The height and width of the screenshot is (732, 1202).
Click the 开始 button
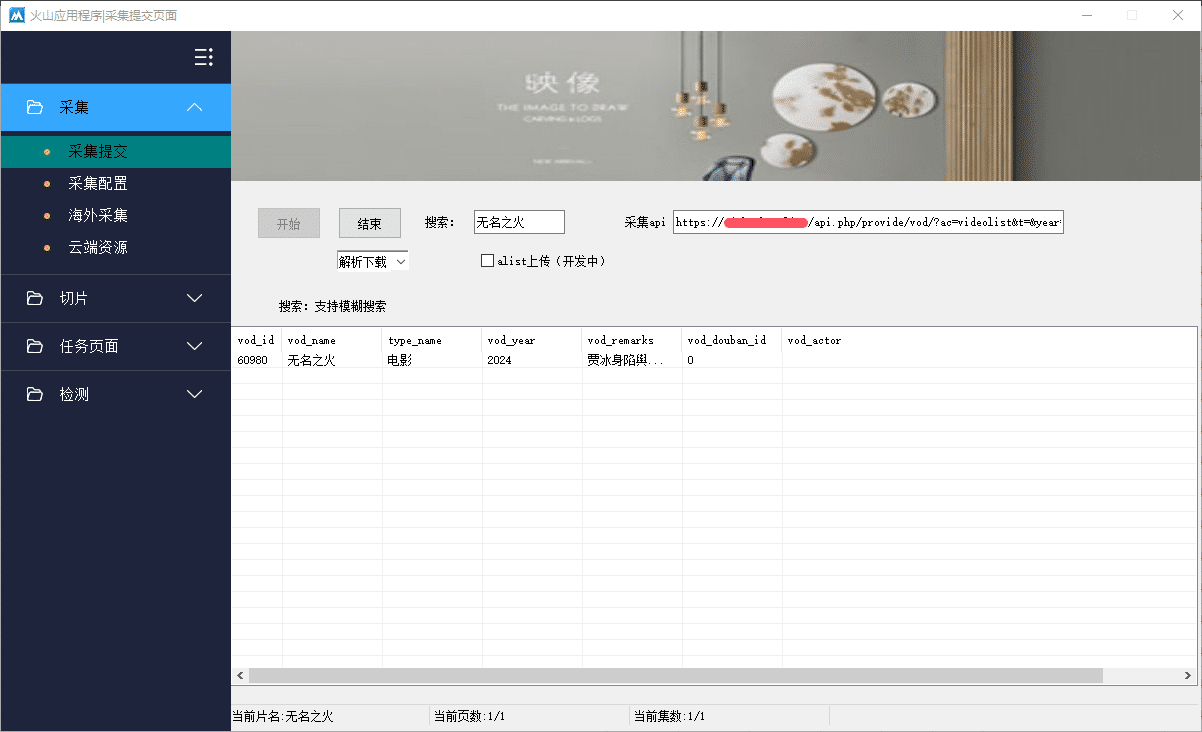[288, 223]
